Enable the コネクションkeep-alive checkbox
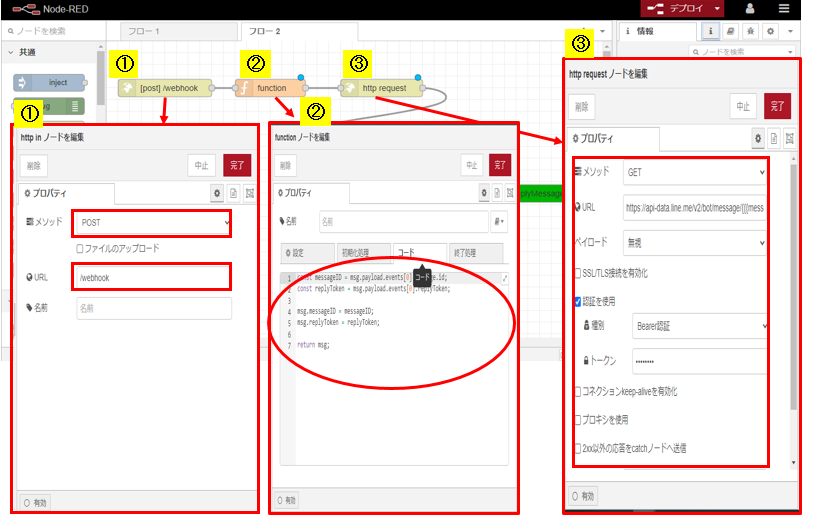Screen dimensions: 813x519 (578, 391)
